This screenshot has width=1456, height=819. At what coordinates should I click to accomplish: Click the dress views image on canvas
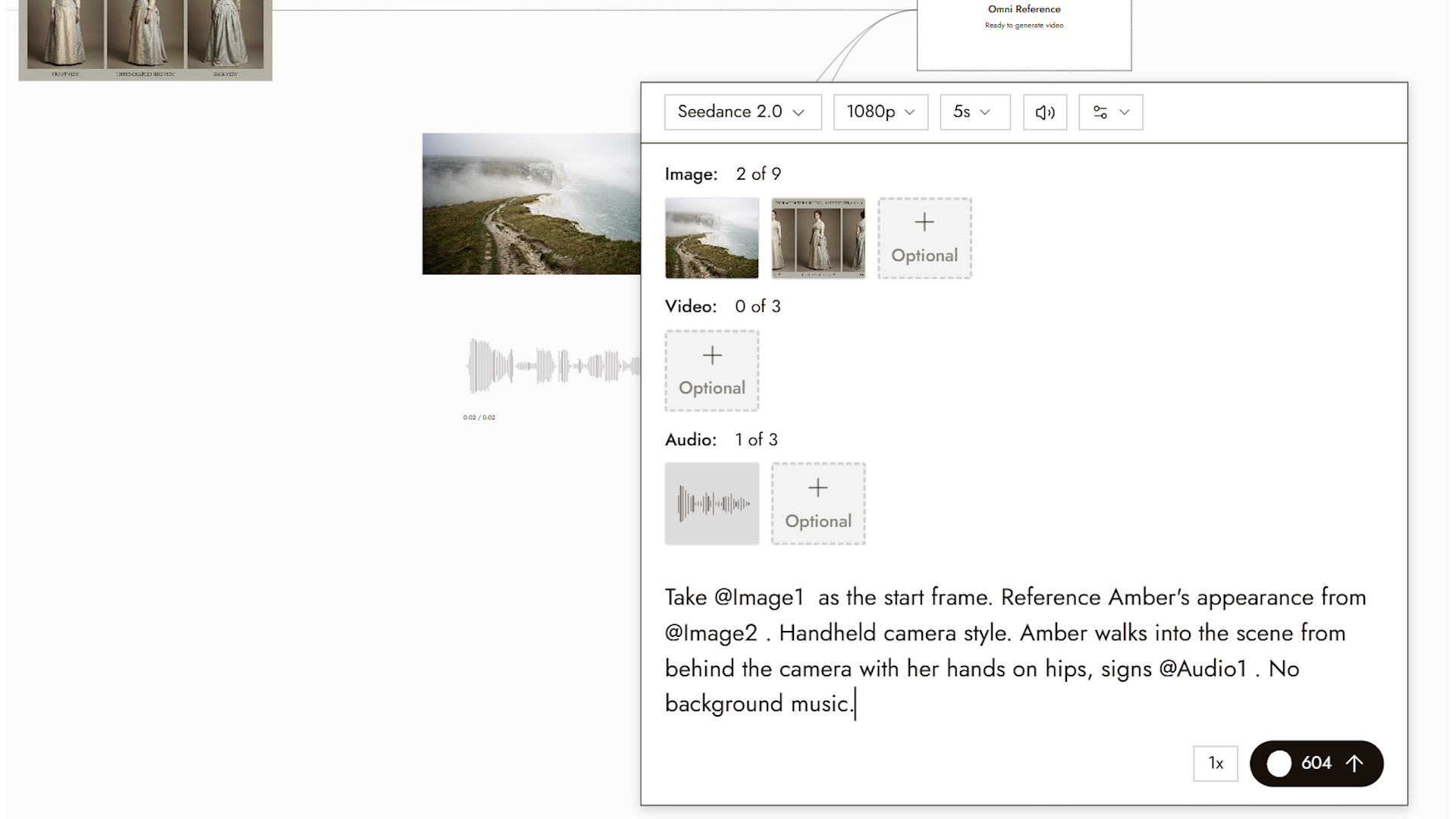click(x=146, y=39)
